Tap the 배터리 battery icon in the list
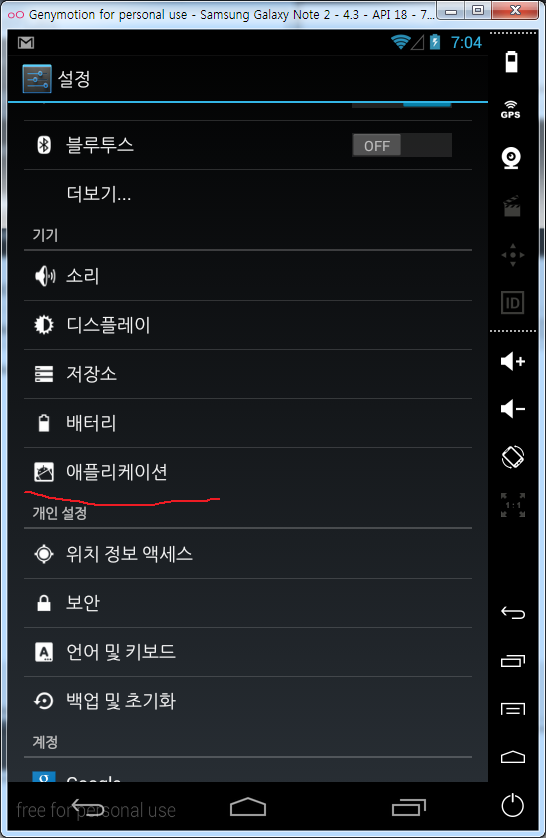This screenshot has width=546, height=838. [x=44, y=423]
